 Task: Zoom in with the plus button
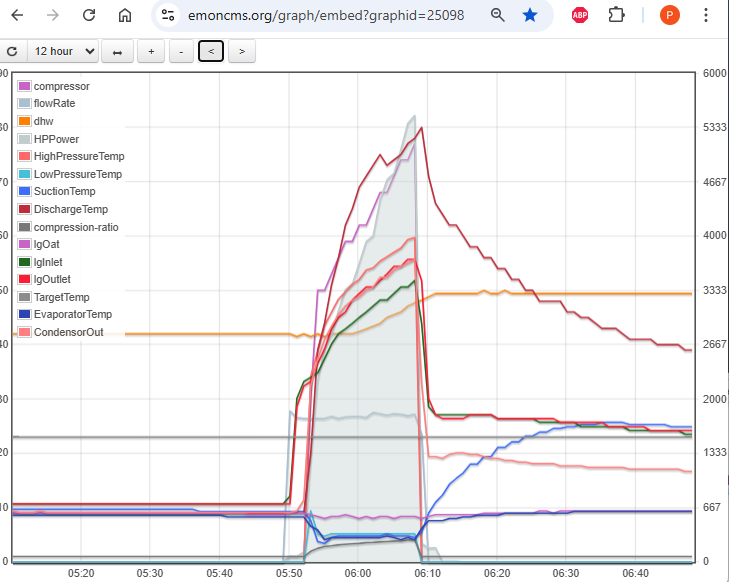coord(150,51)
